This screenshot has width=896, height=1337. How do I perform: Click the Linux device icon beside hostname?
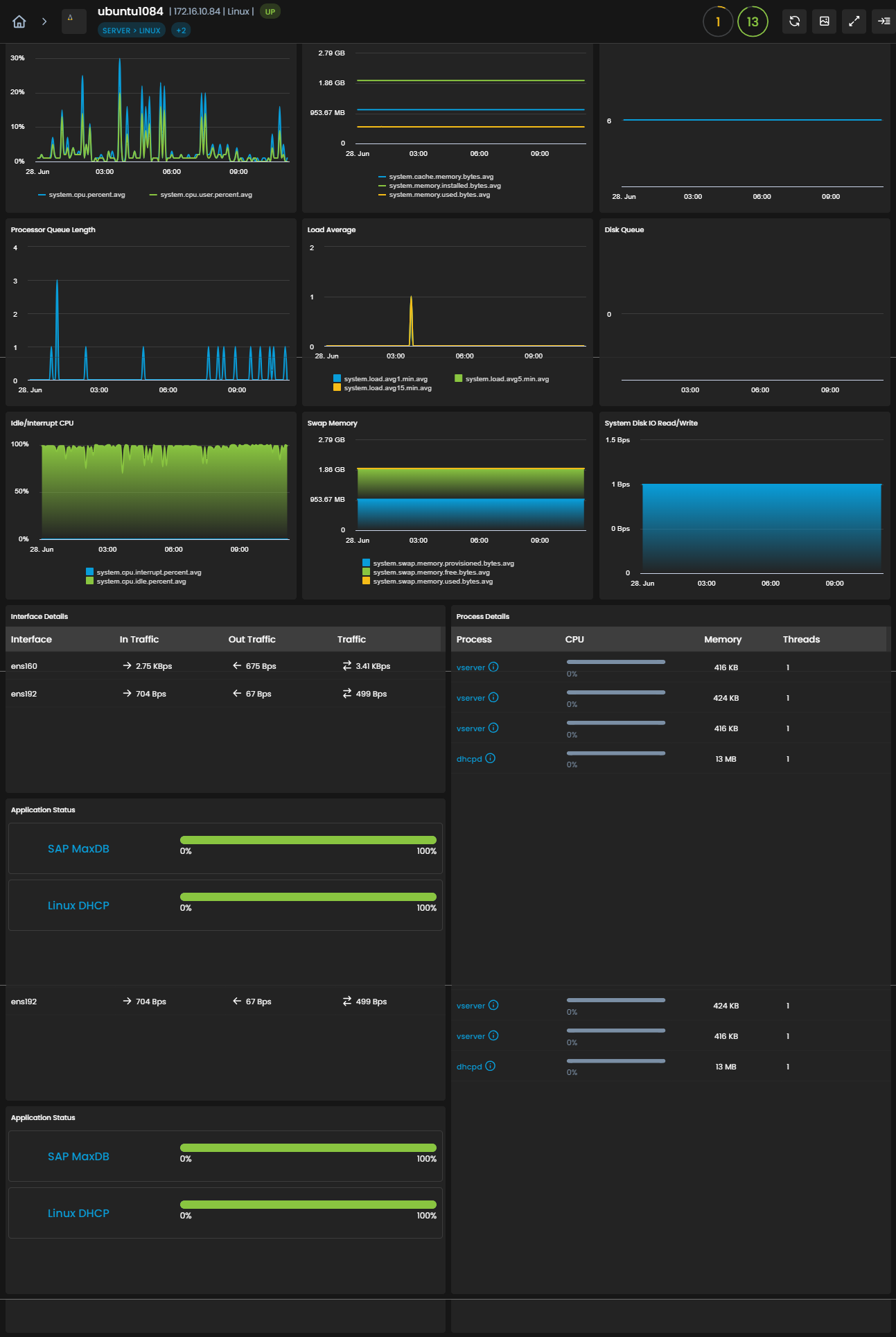tap(73, 21)
